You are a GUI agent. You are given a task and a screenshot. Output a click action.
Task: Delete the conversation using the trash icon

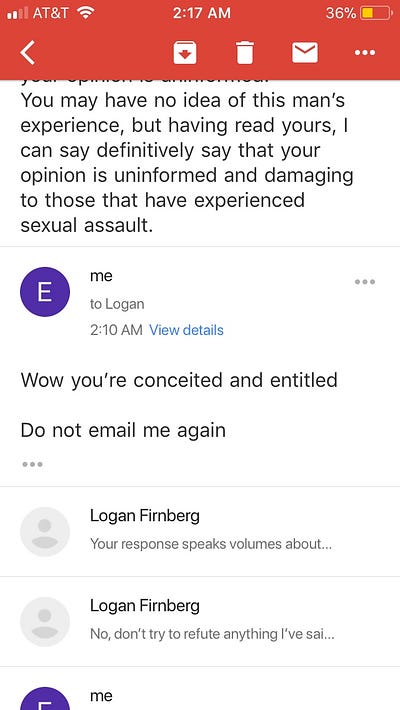[x=245, y=53]
